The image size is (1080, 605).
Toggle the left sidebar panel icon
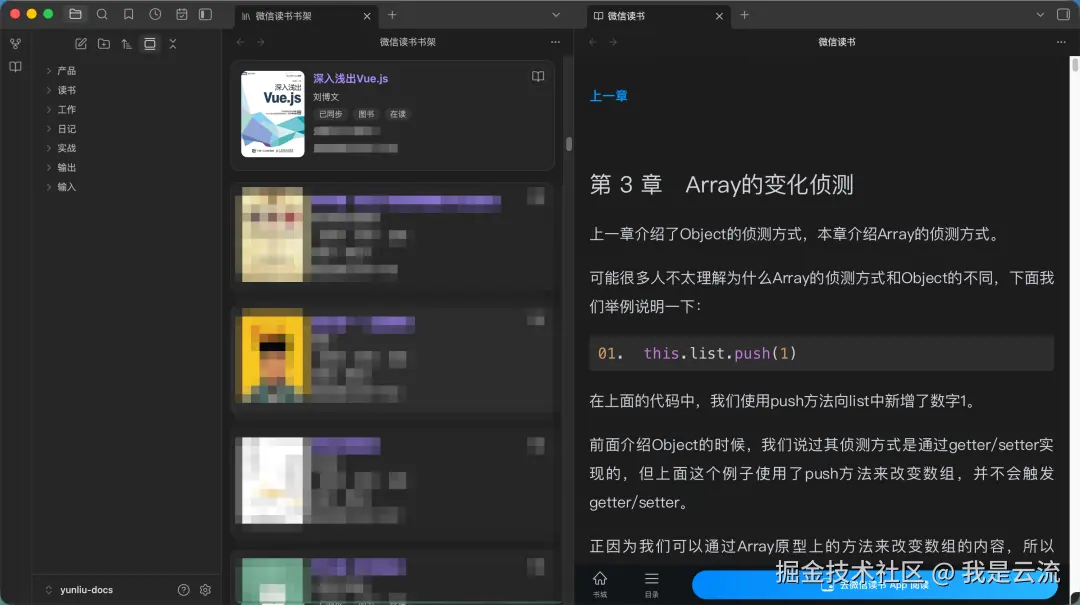point(205,14)
